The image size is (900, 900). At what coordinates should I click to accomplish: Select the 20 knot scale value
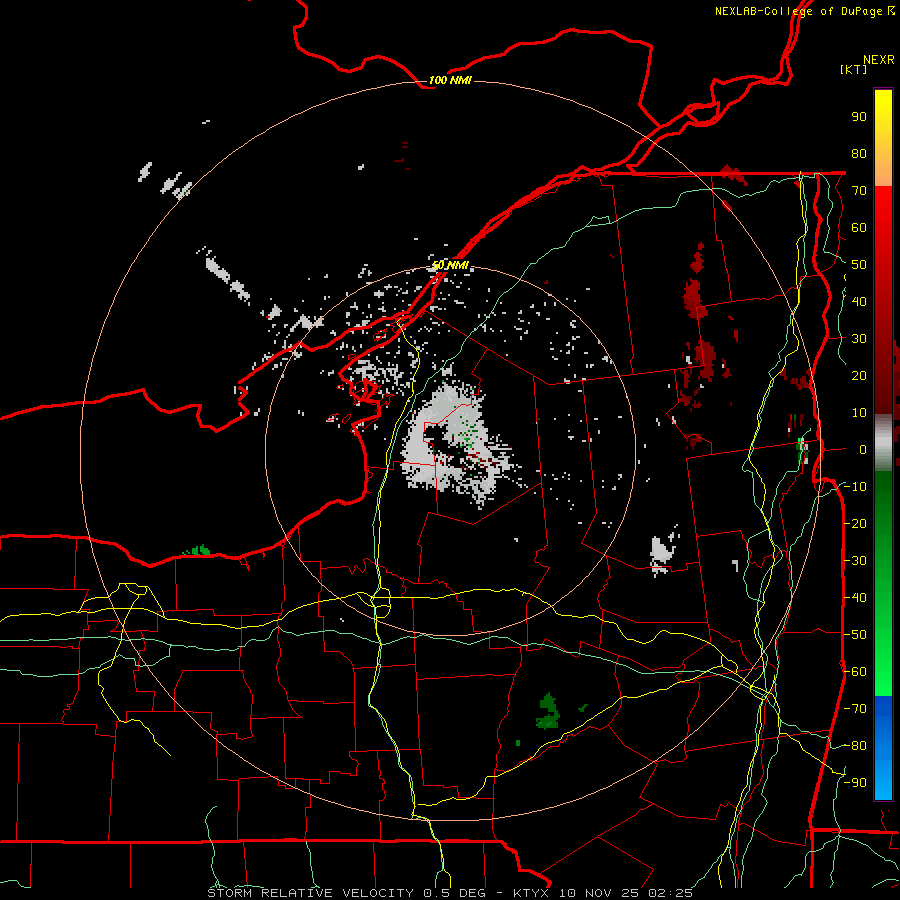click(859, 376)
